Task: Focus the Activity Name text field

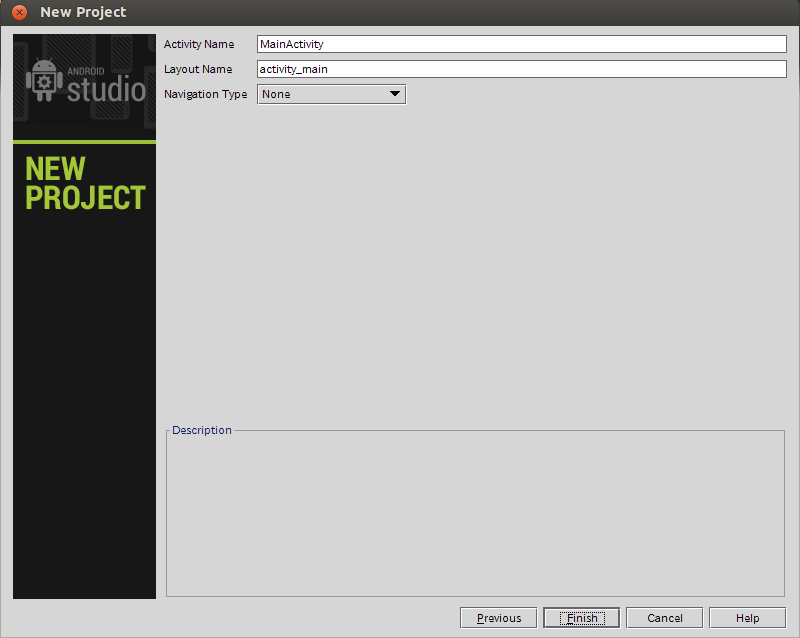Action: [521, 44]
